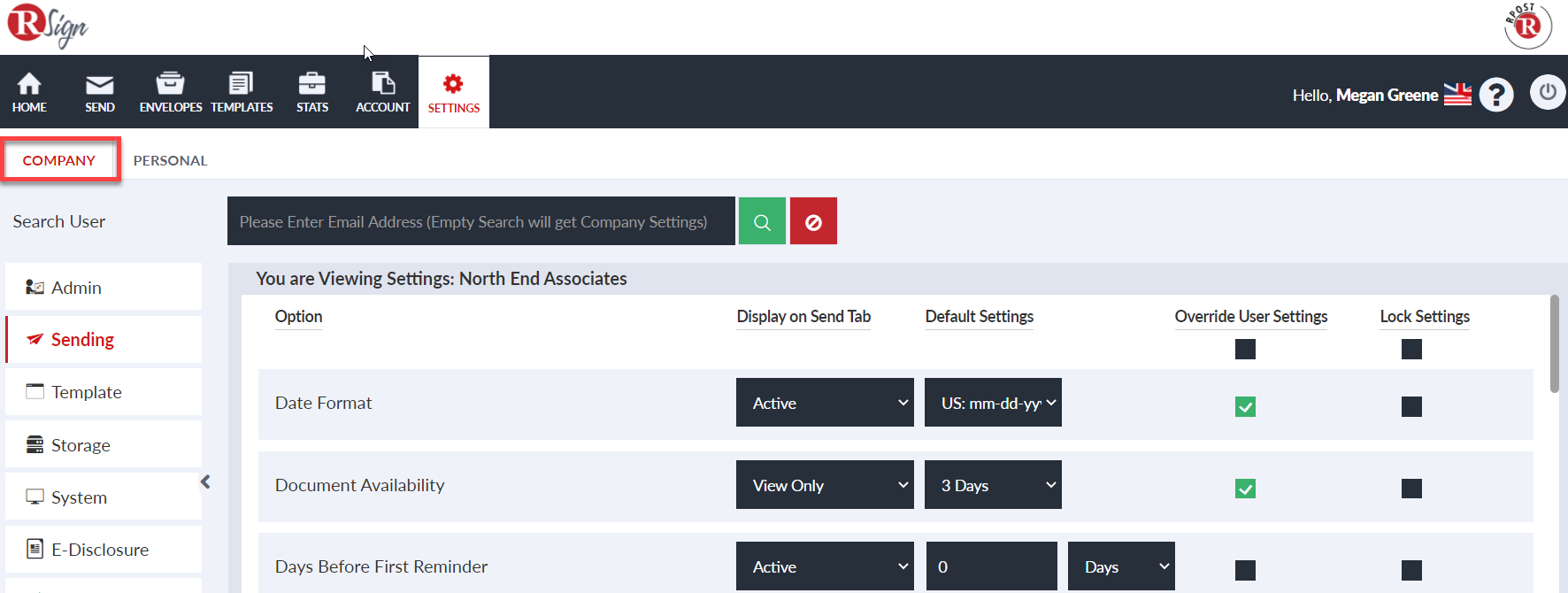Click the reminder days number field
1568x593 pixels.
[991, 566]
